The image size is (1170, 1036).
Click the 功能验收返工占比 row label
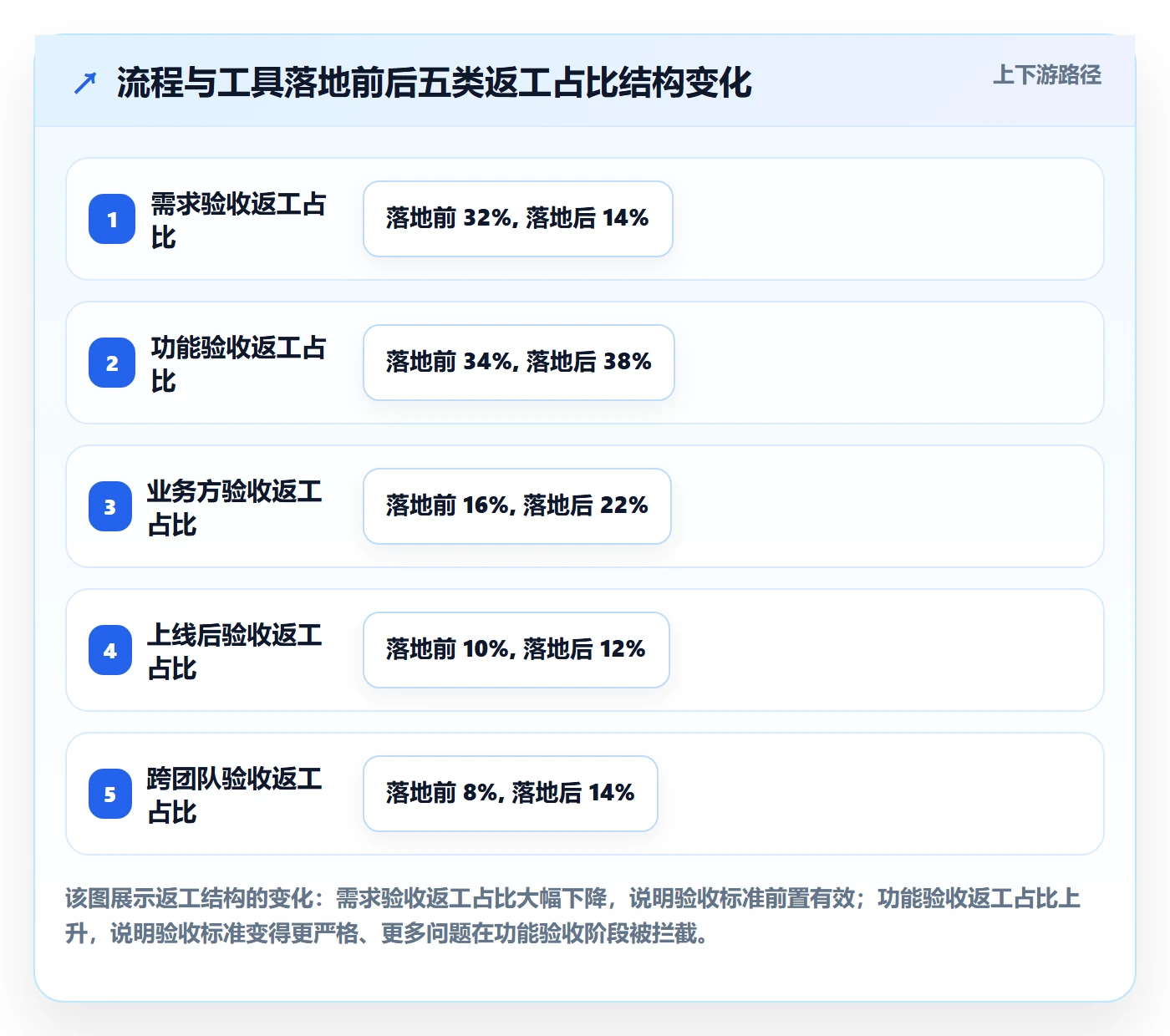click(239, 363)
